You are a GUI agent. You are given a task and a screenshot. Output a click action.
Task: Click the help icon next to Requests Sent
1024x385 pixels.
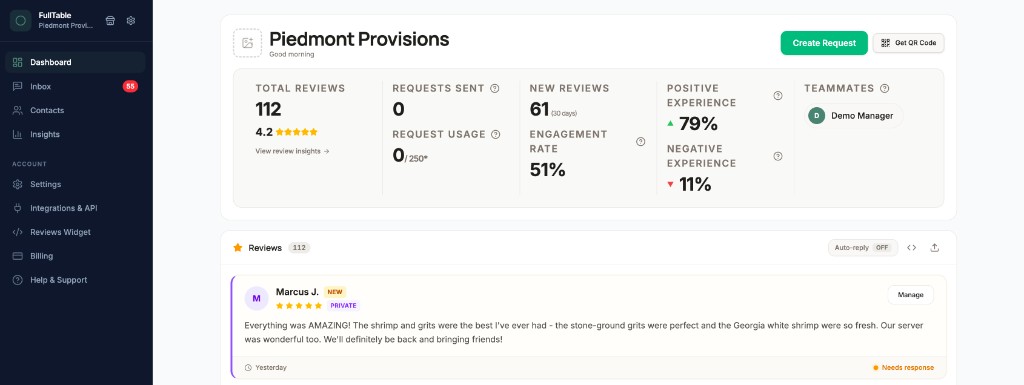click(x=494, y=88)
